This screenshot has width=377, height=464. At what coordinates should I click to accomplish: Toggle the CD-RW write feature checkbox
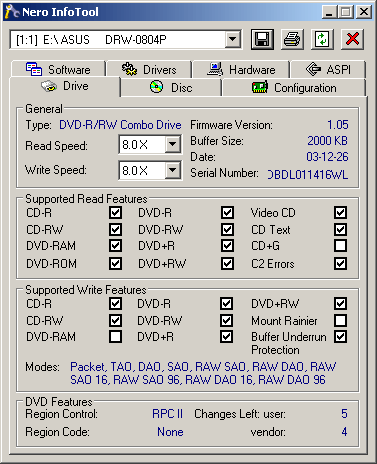[115, 321]
